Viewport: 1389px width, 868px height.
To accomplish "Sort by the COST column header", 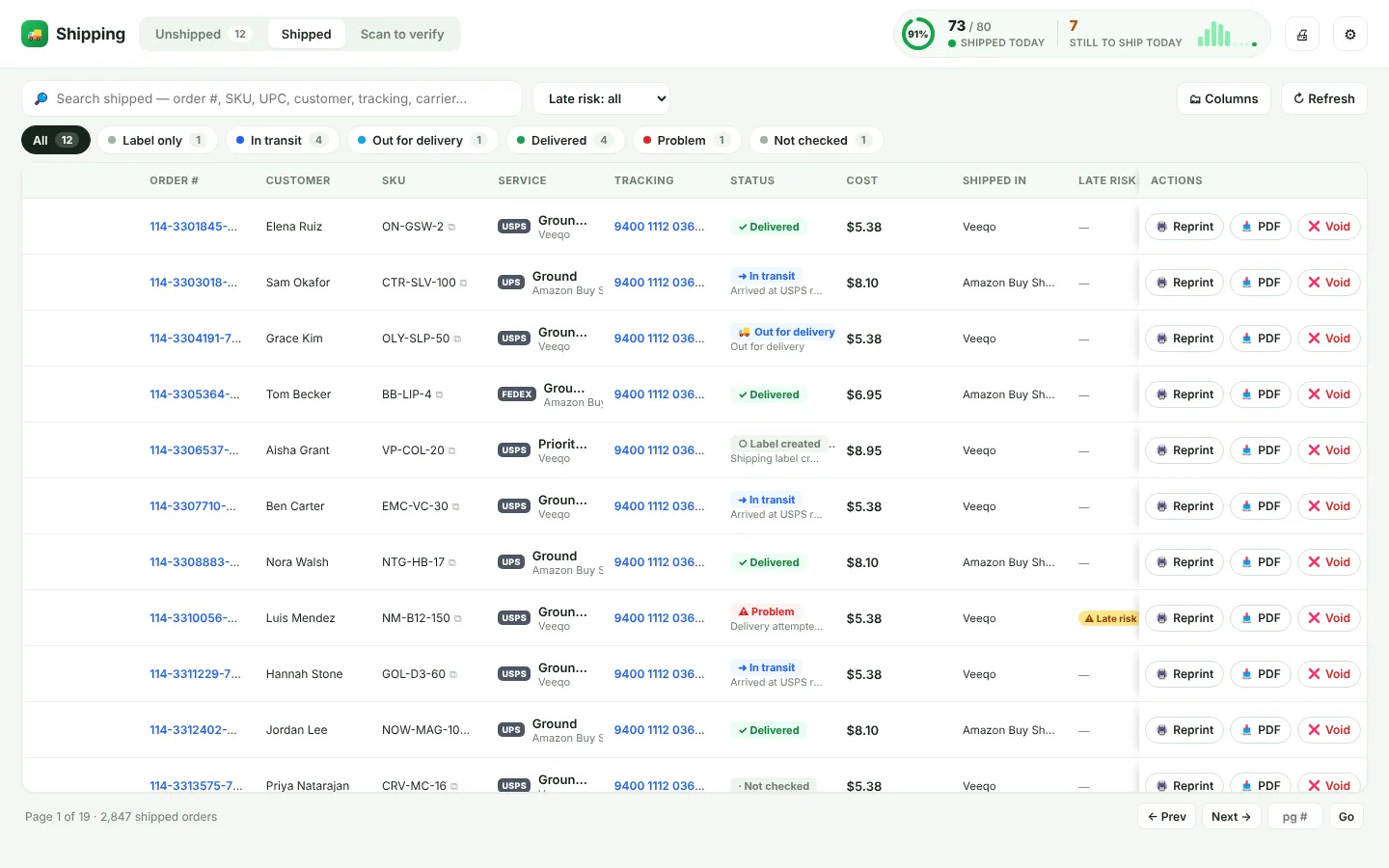I will (x=862, y=180).
